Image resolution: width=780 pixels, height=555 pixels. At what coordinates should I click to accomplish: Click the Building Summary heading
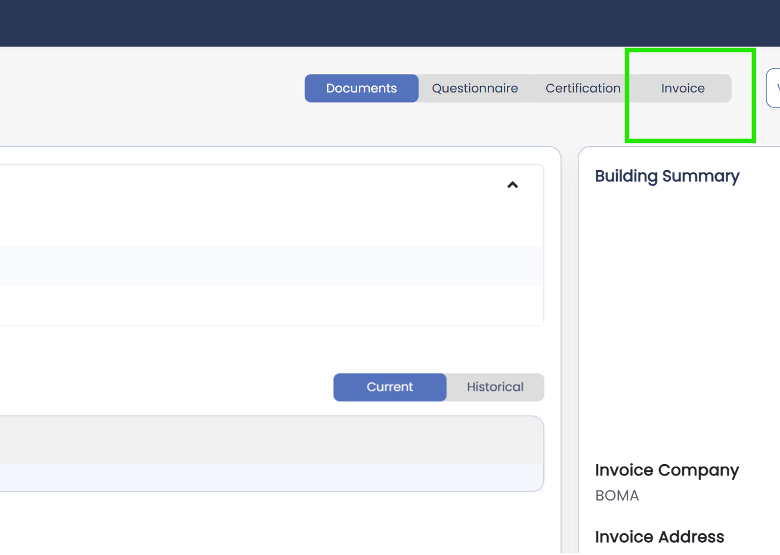coord(667,176)
